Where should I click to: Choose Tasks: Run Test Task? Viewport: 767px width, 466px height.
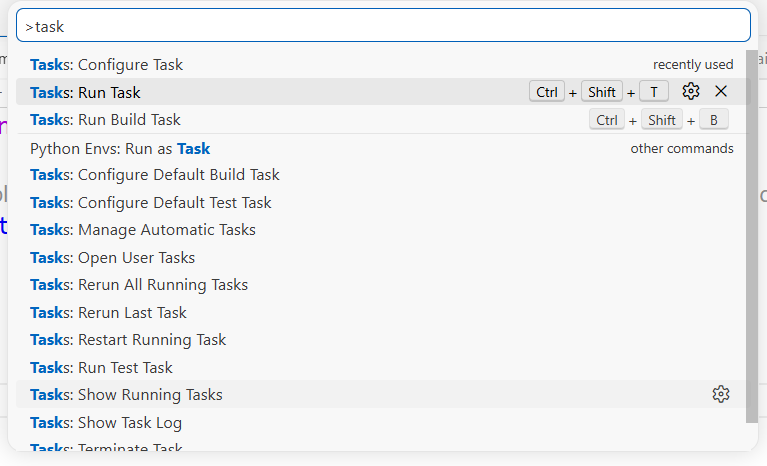383,368
